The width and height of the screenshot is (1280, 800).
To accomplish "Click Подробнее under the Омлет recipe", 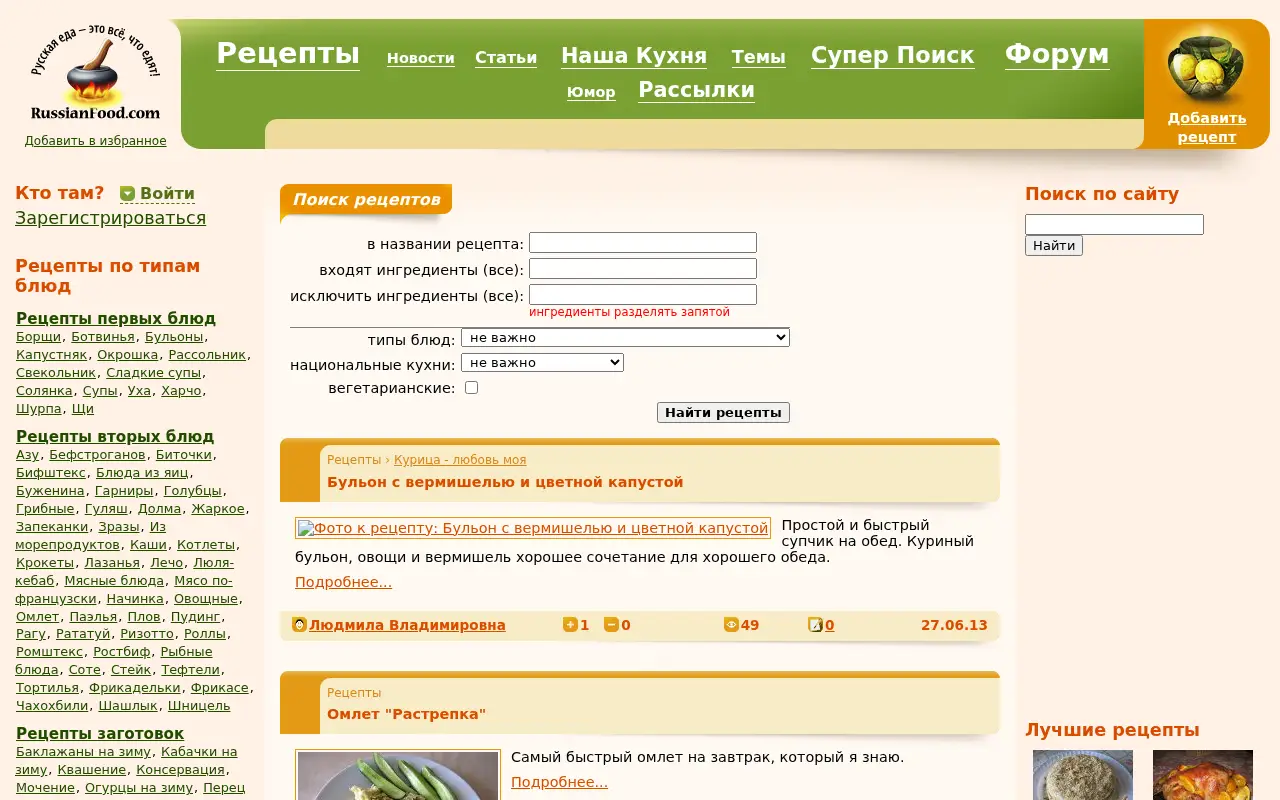I will (559, 782).
